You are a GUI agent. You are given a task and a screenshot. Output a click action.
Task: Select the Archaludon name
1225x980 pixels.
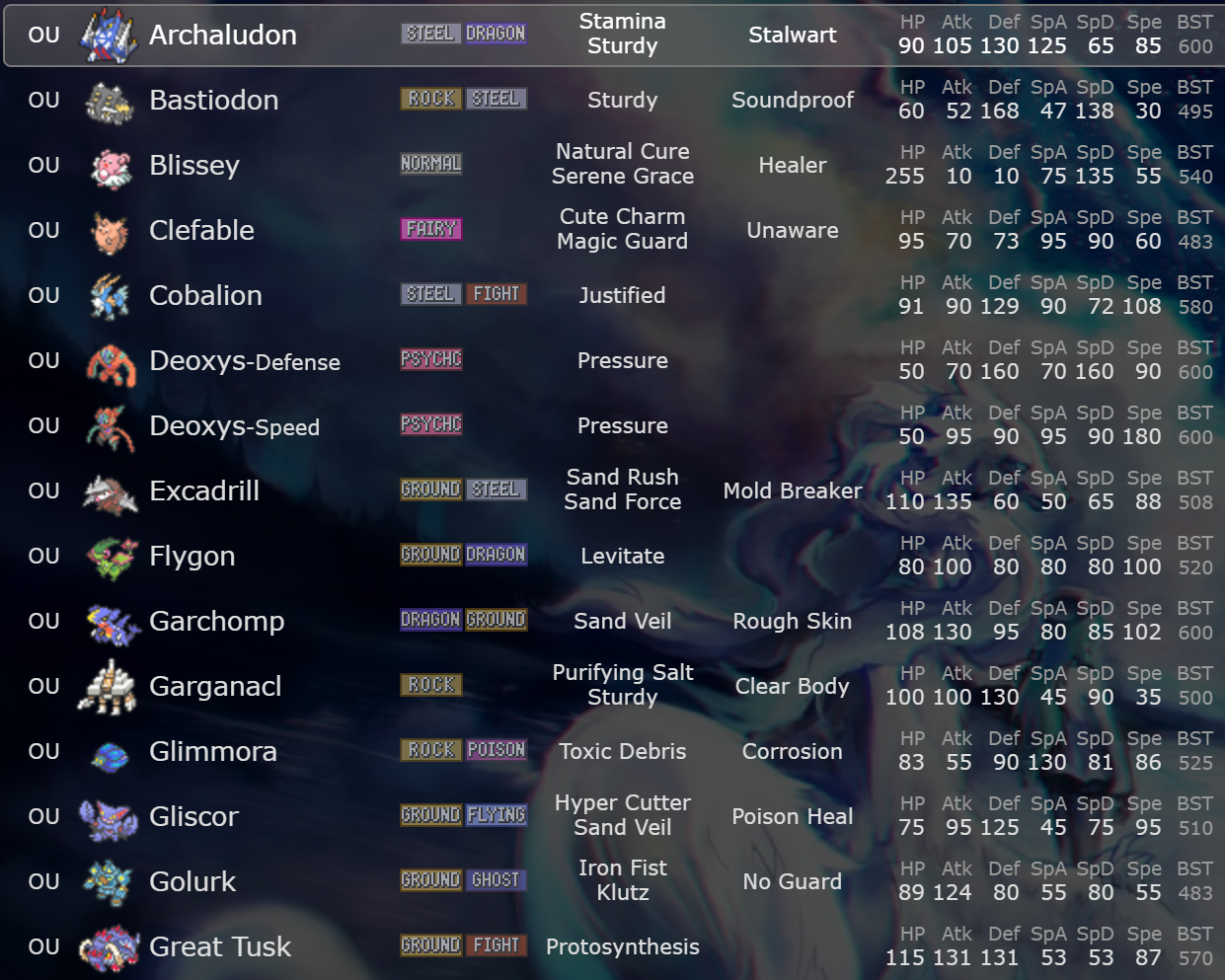(223, 35)
